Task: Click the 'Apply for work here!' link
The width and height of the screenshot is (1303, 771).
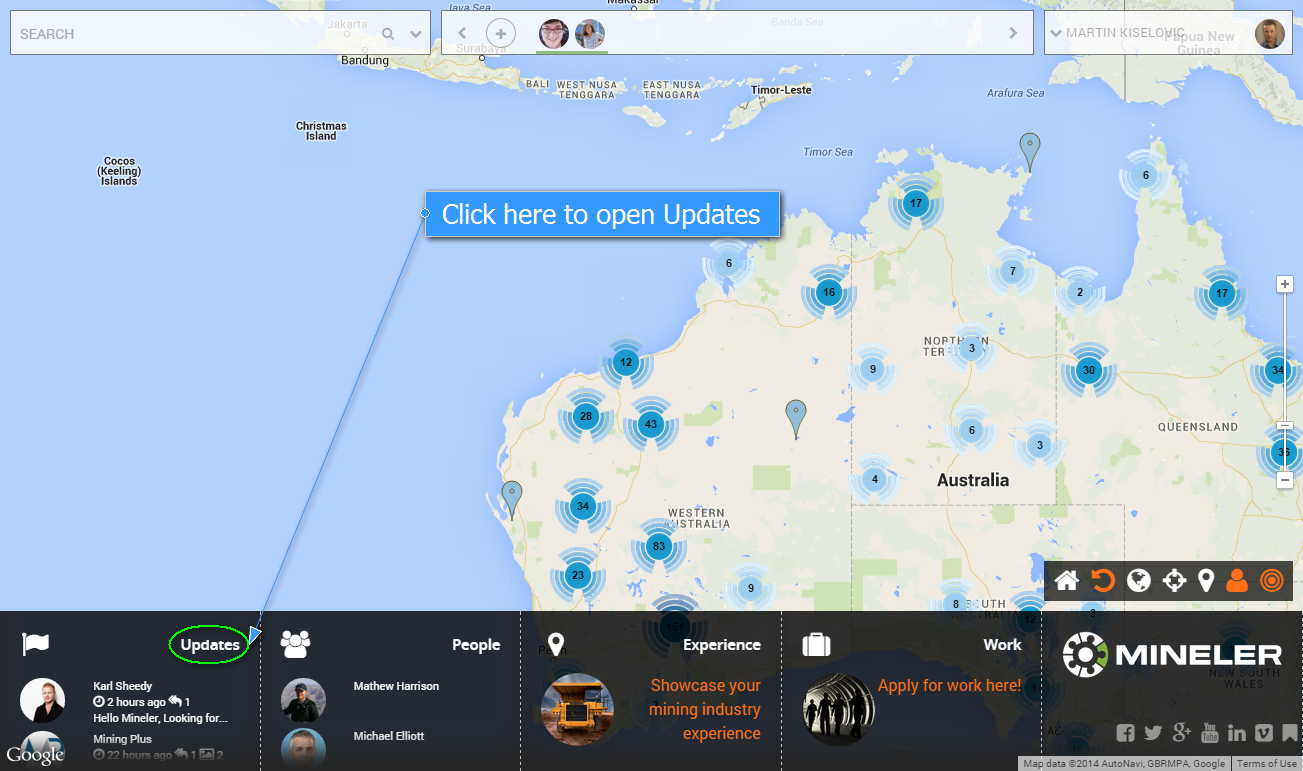Action: pyautogui.click(x=949, y=686)
